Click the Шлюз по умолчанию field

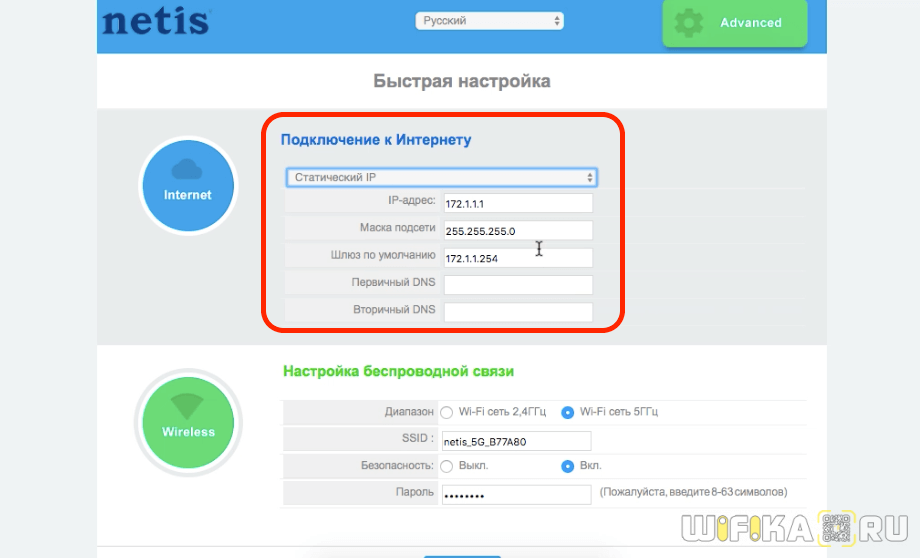[x=517, y=257]
